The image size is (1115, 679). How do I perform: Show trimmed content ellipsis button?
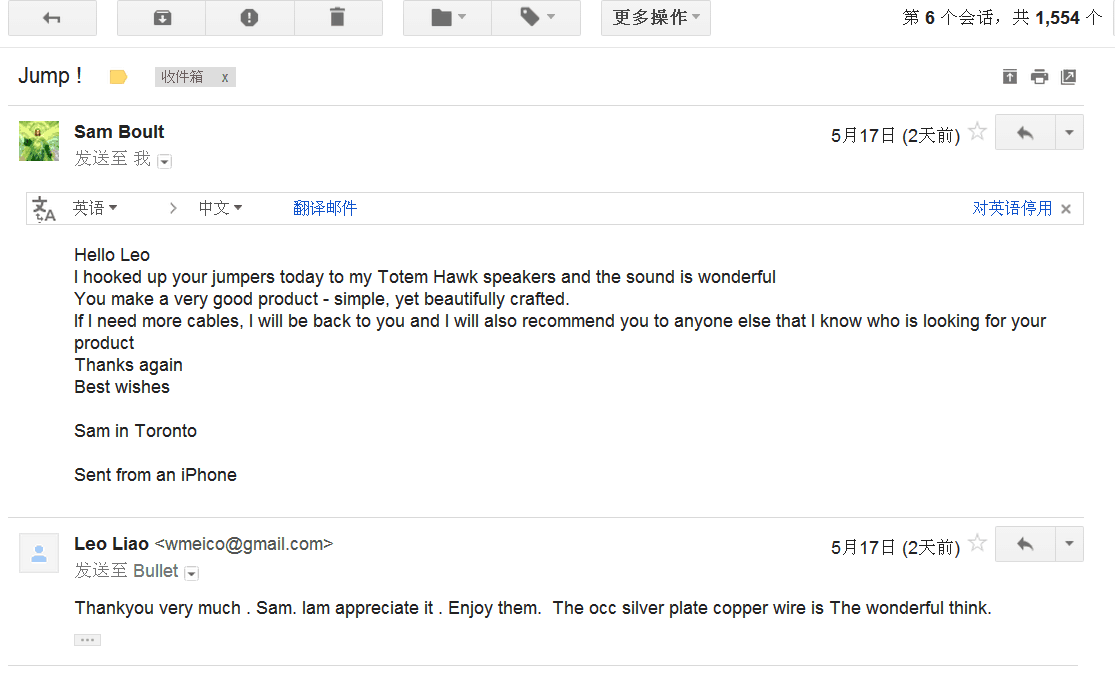(87, 640)
